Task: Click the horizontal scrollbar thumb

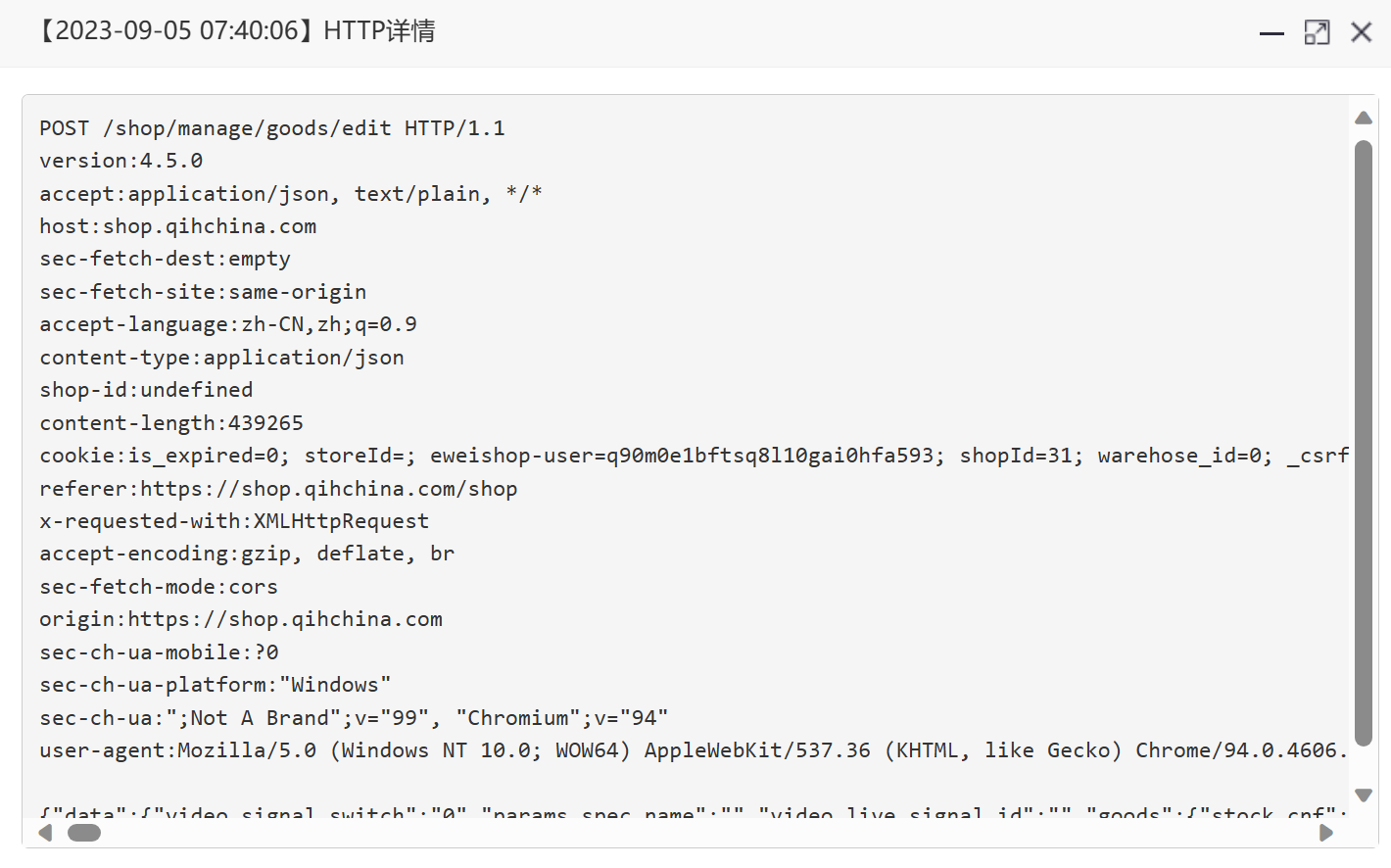Action: coord(84,833)
